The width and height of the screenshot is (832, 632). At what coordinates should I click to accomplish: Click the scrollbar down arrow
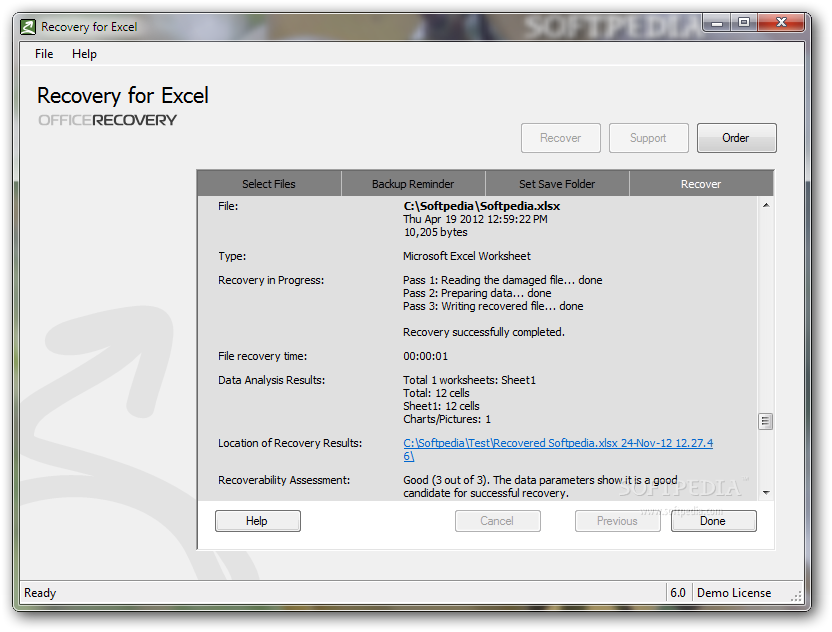tap(766, 492)
